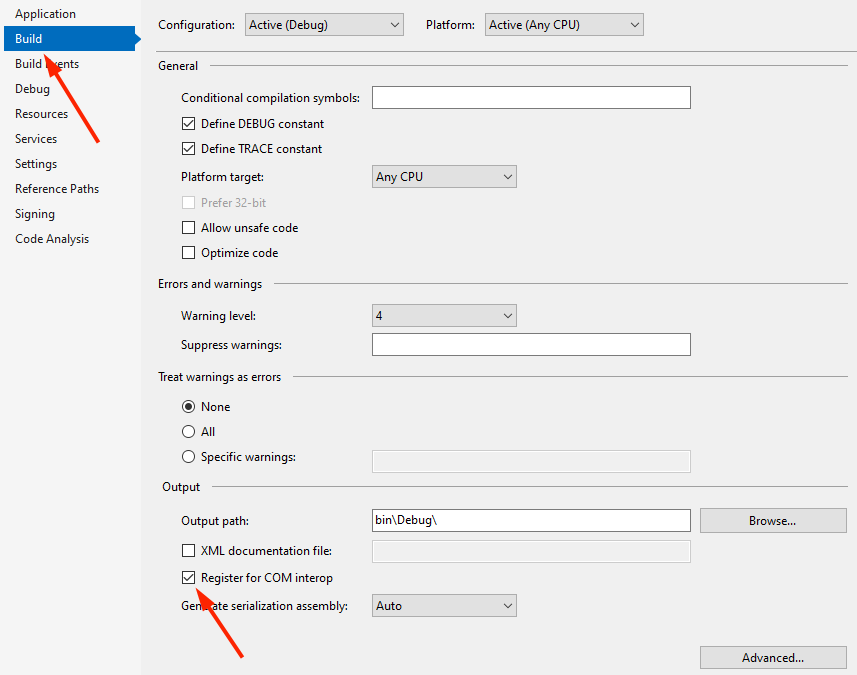Screen dimensions: 857x675
Task: Switch to the Build Events tab
Action: pos(47,64)
